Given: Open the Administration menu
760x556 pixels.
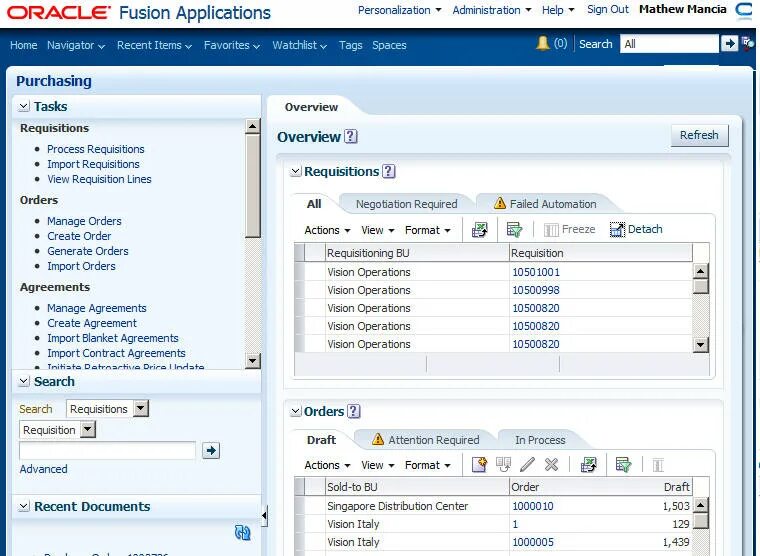Looking at the screenshot, I should click(x=492, y=10).
